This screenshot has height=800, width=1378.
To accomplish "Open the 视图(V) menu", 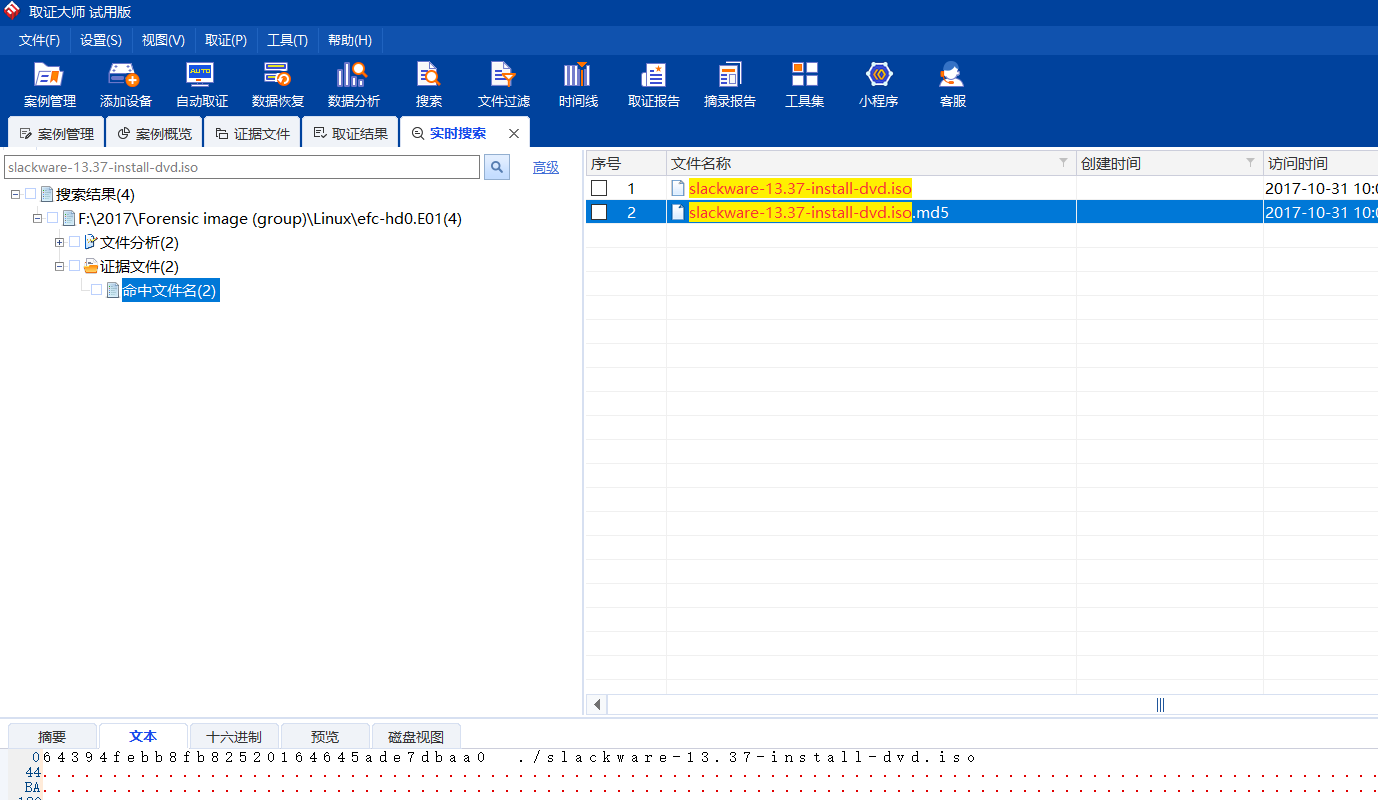I will pyautogui.click(x=163, y=40).
